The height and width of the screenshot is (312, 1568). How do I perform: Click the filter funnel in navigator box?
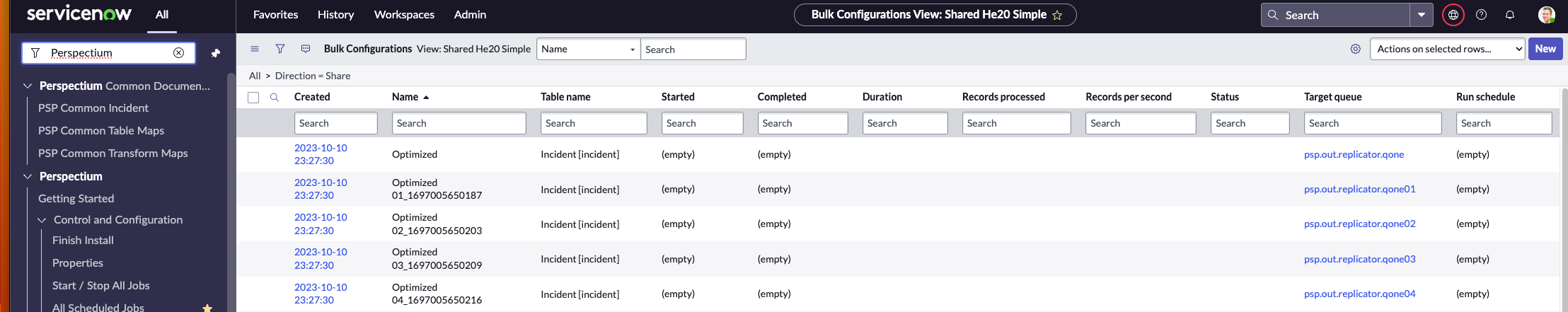35,53
